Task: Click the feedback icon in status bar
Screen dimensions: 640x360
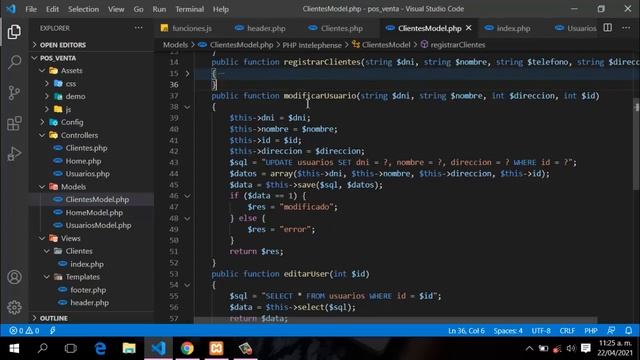Action: [x=611, y=330]
